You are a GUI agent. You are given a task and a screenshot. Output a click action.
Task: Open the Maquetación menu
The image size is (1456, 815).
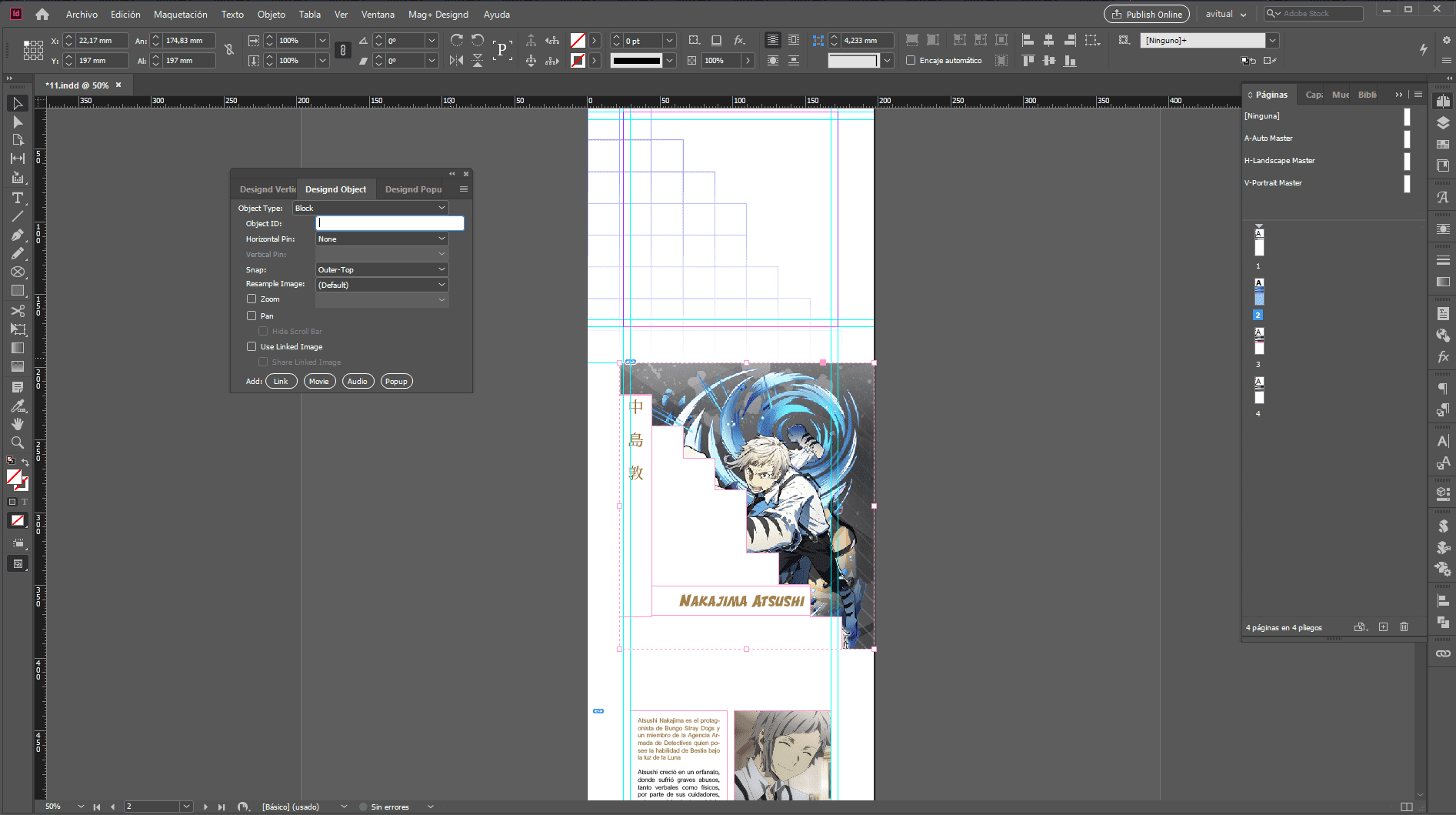[180, 14]
